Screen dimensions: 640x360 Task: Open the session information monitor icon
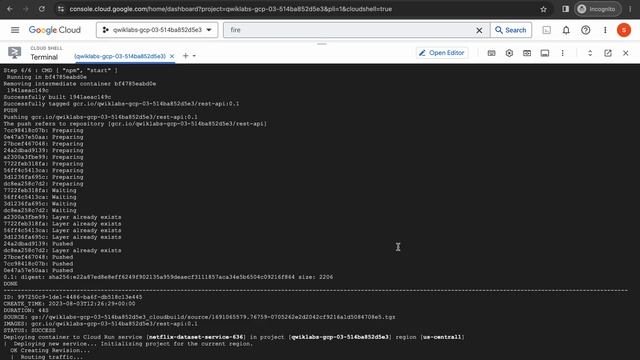[545, 53]
